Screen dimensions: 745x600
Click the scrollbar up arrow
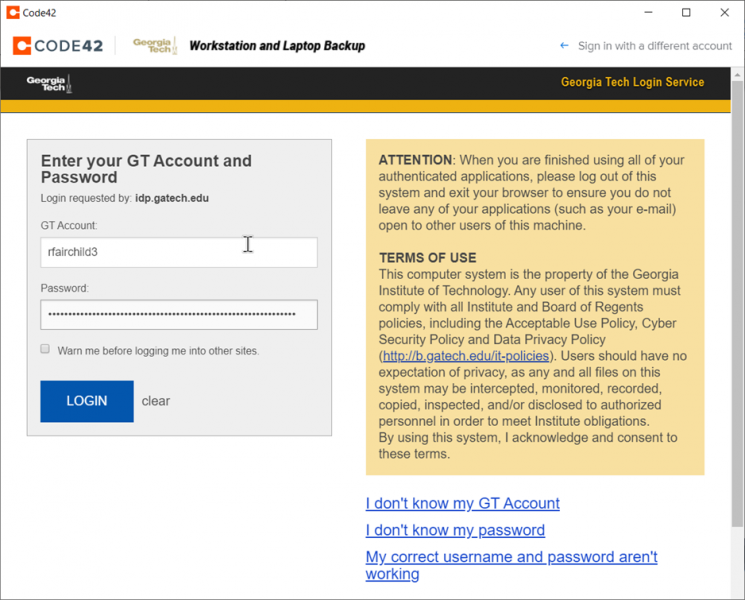click(x=737, y=74)
